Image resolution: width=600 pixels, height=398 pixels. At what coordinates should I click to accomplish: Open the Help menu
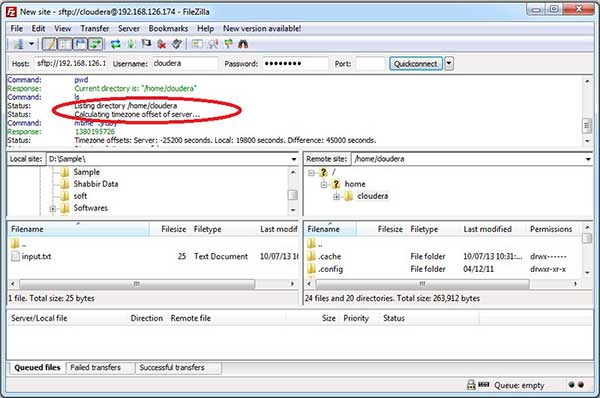[x=205, y=29]
